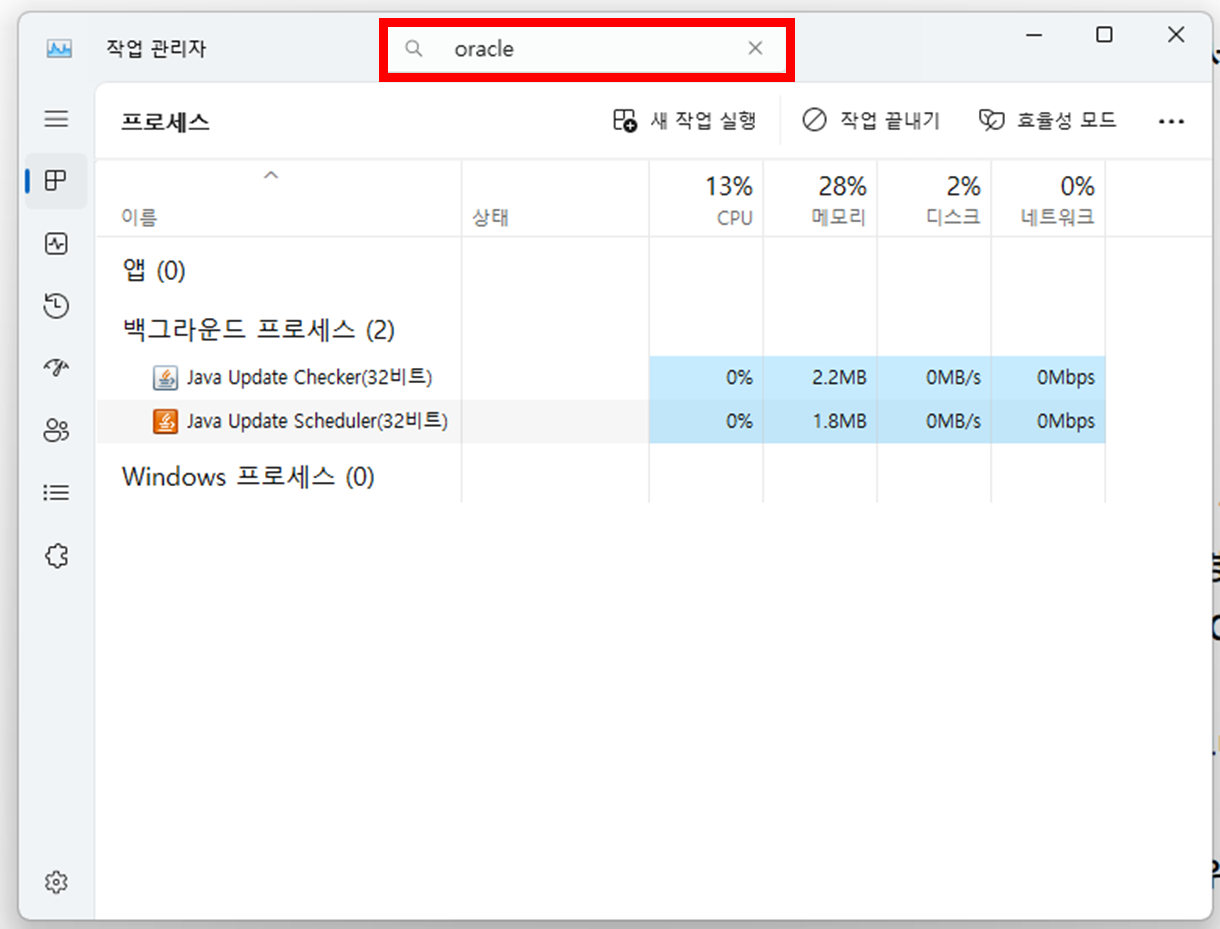
Task: Click the 작업 관리자 window title text
Action: click(x=156, y=48)
